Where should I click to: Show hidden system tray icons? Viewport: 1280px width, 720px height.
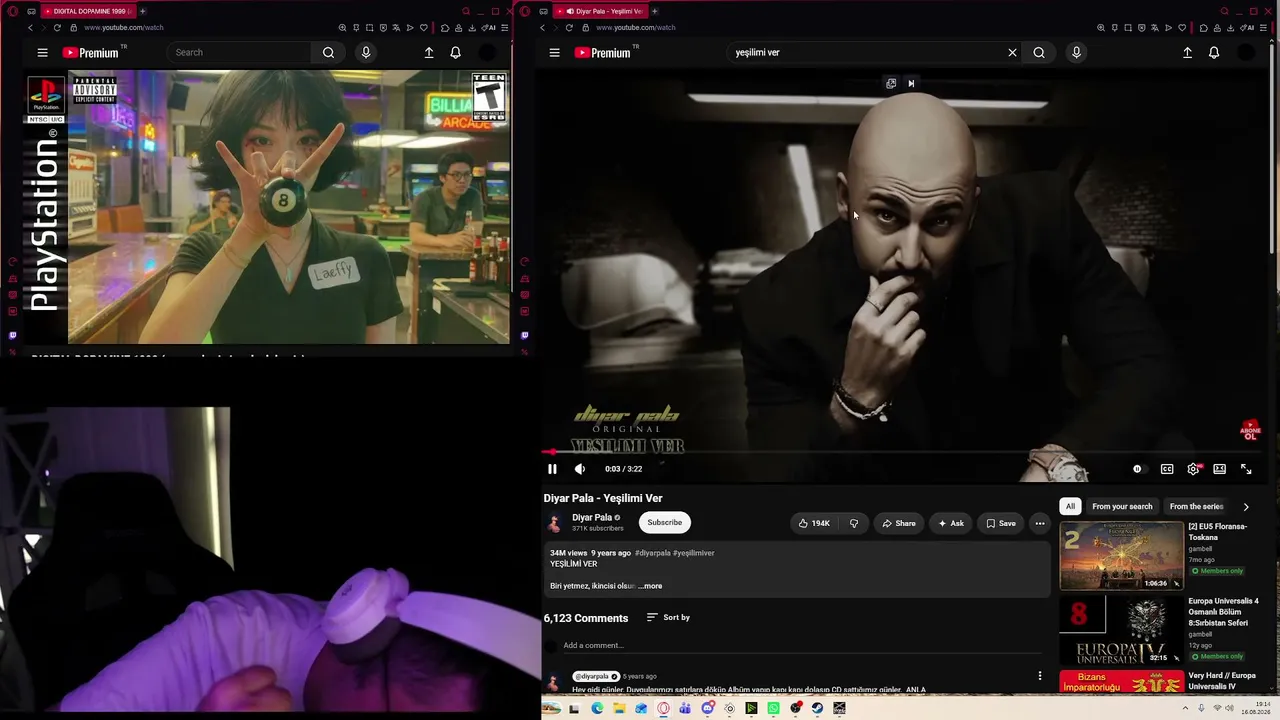coord(1186,709)
